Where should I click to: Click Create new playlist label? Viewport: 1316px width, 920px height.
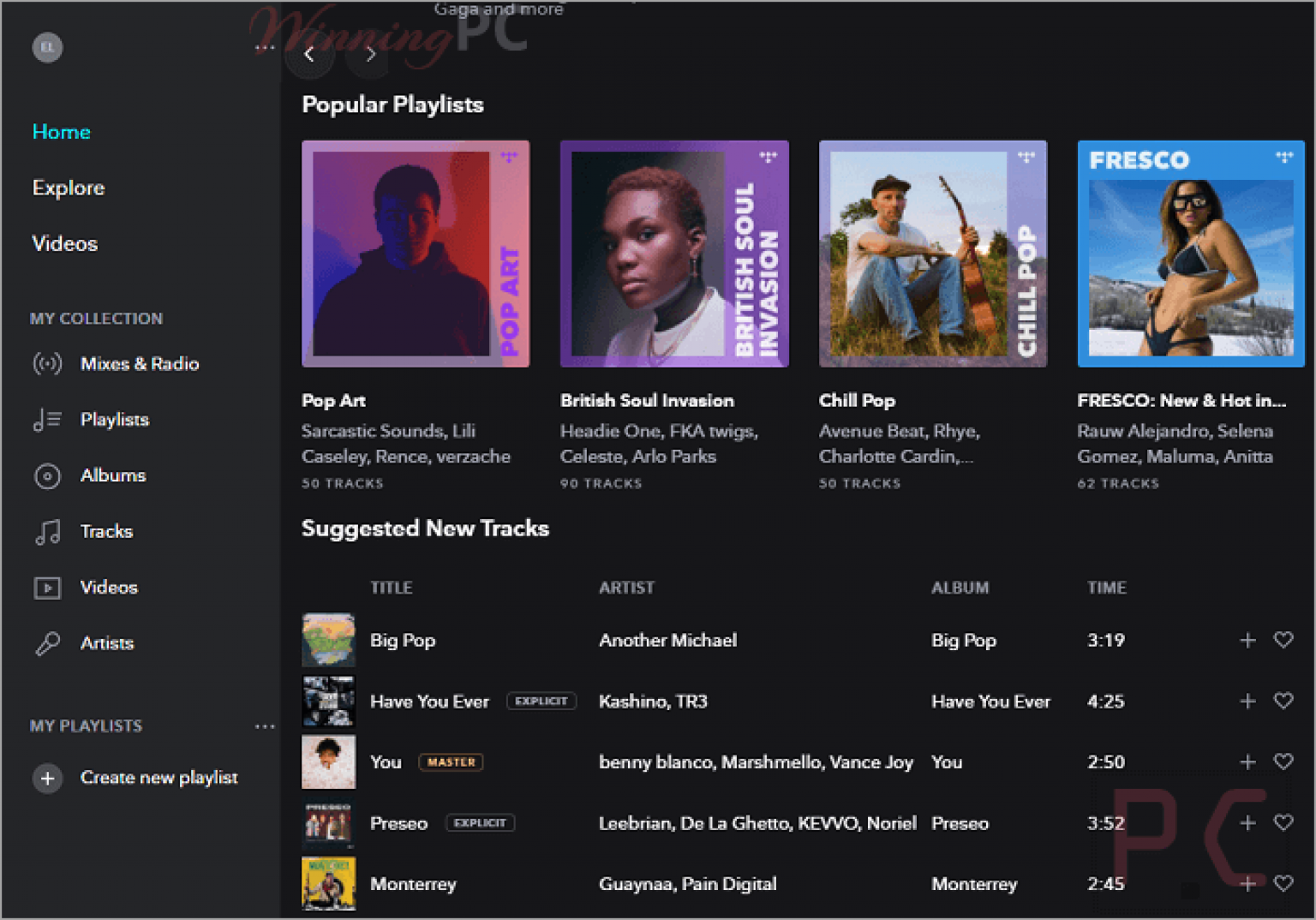(x=159, y=778)
